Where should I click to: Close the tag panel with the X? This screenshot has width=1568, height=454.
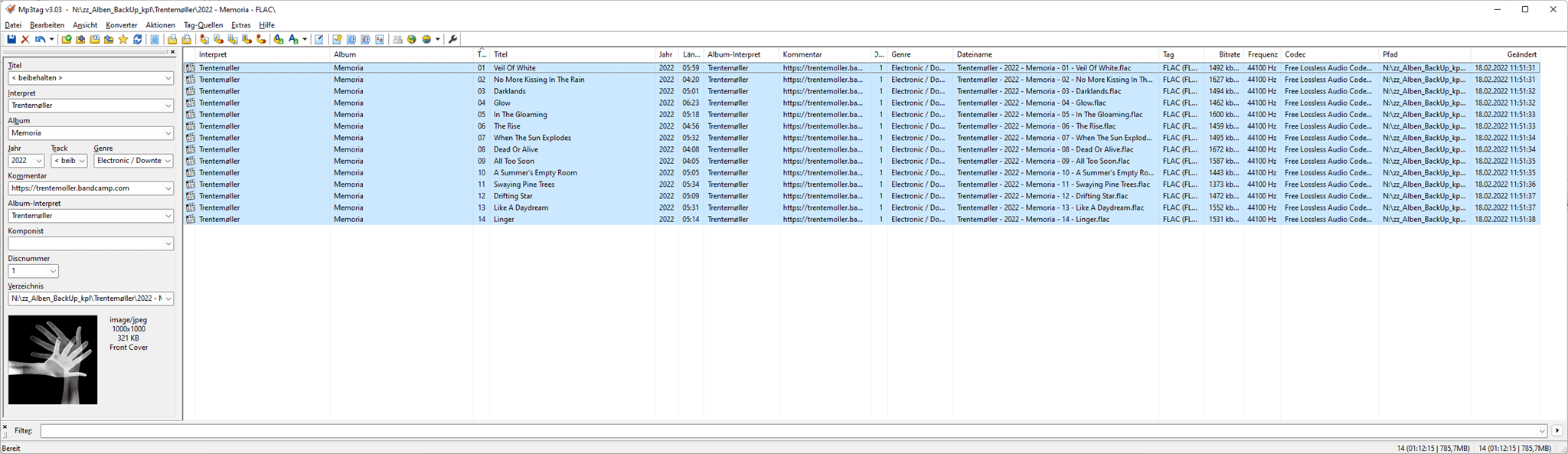pyautogui.click(x=172, y=52)
